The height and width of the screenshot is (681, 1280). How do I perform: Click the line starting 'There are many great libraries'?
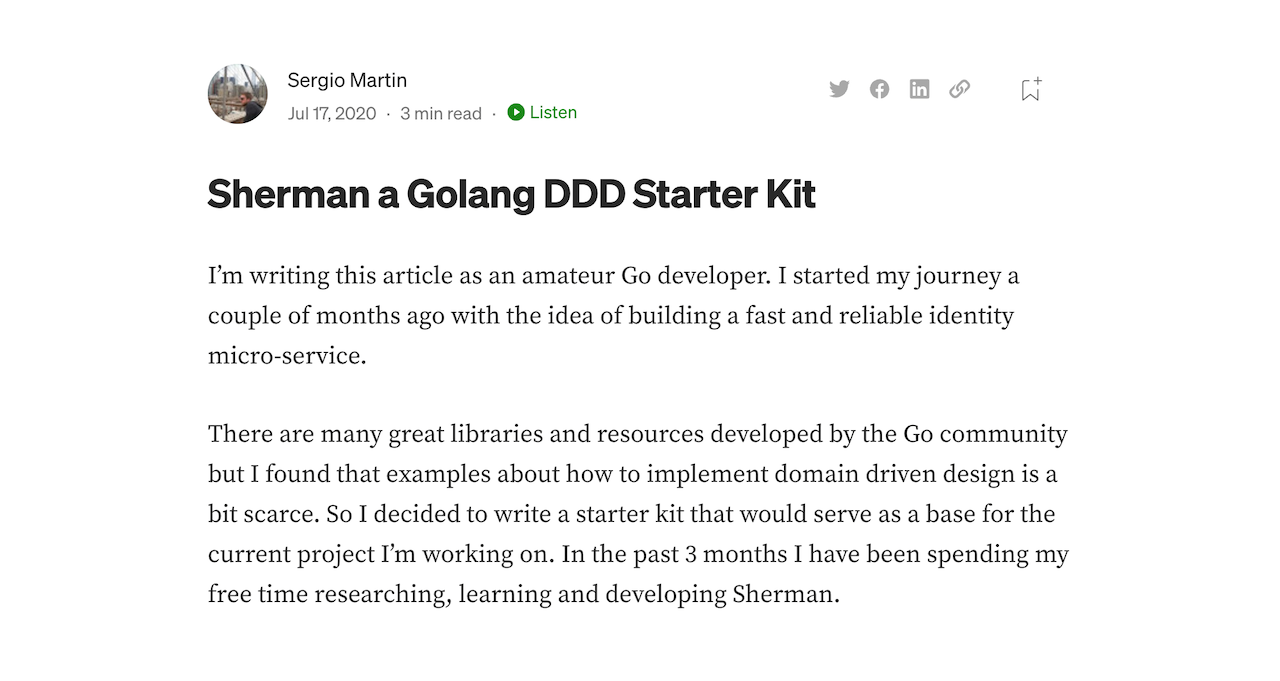coord(637,435)
